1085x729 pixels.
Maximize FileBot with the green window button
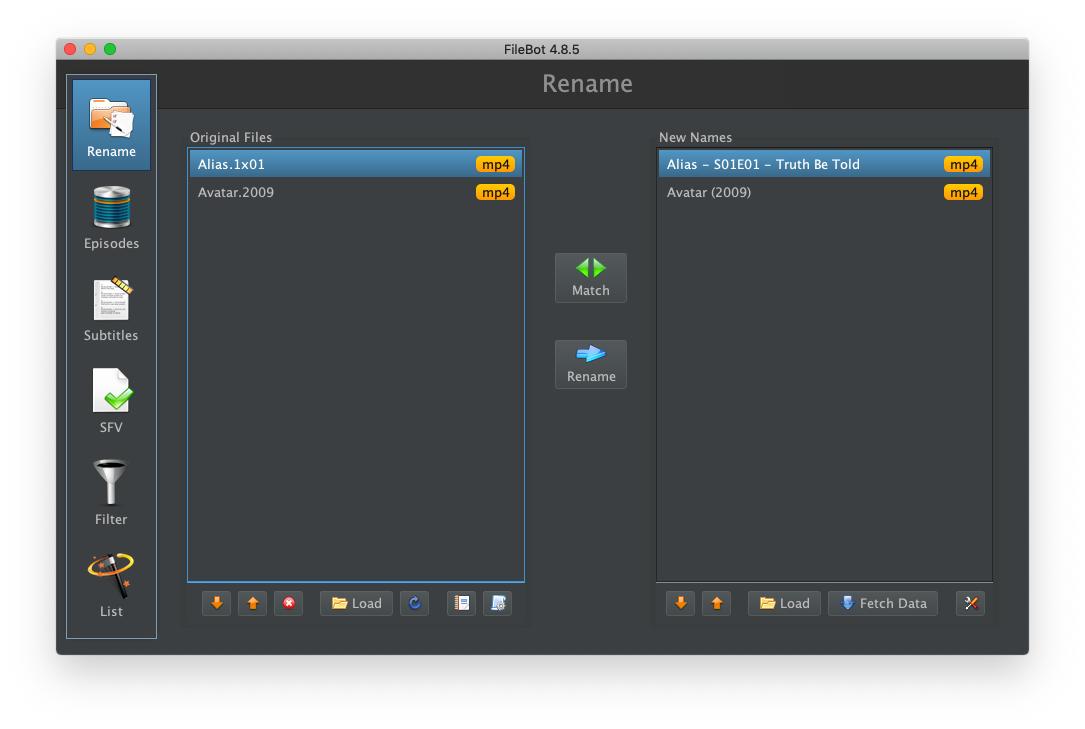(110, 49)
